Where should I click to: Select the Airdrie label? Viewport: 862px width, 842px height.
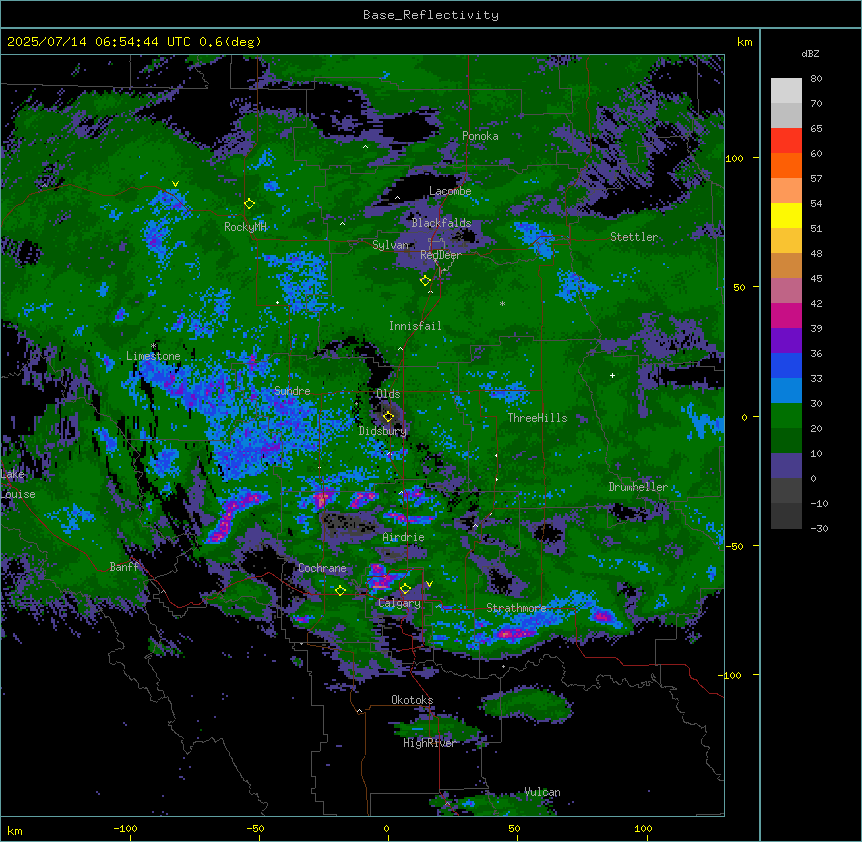pos(403,537)
